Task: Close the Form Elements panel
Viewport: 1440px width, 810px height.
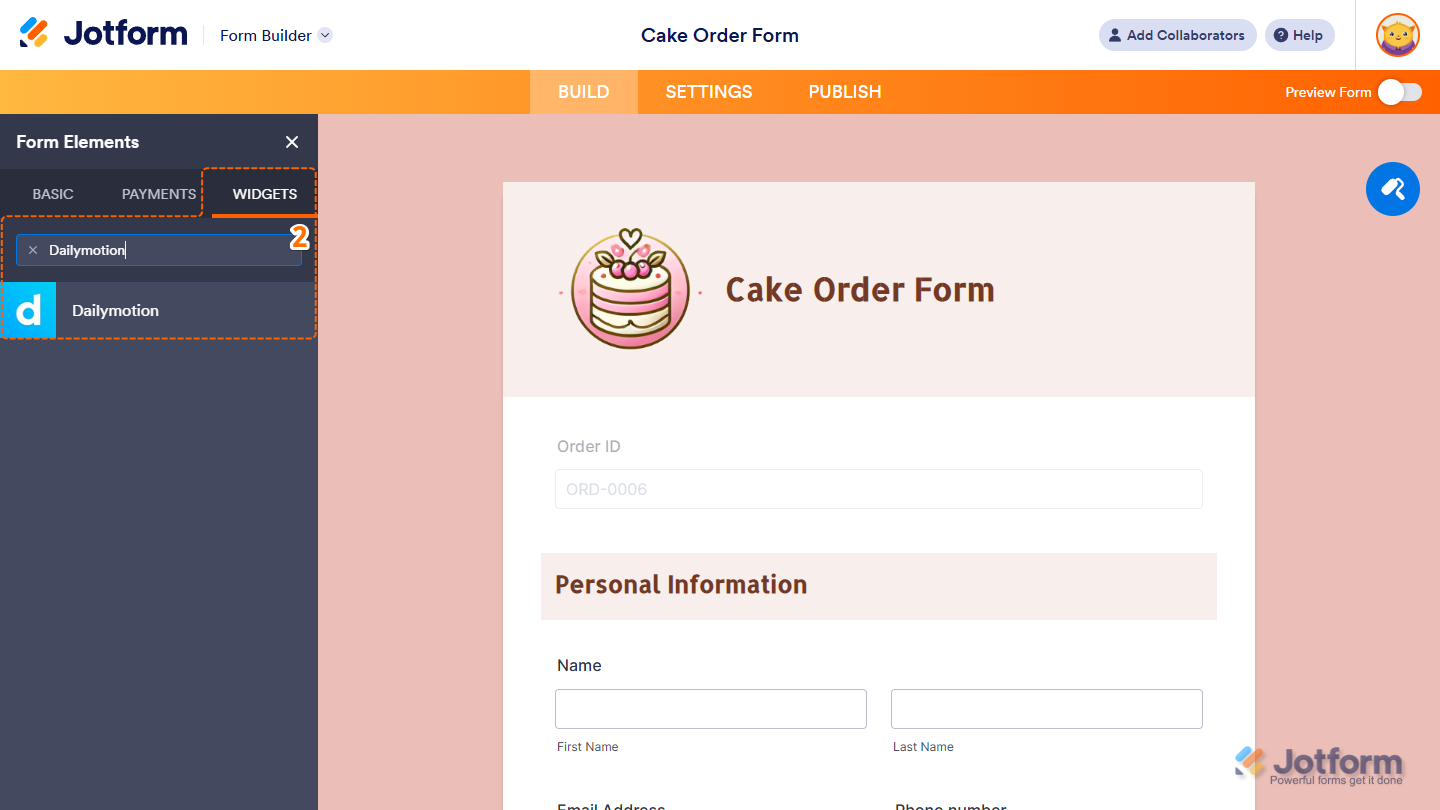Action: [x=291, y=142]
